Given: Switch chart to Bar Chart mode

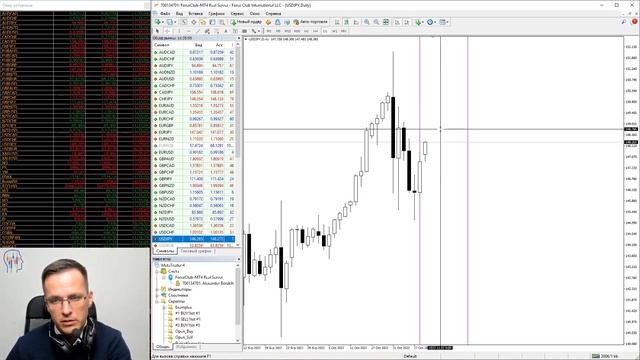Looking at the screenshot, I should (x=337, y=22).
